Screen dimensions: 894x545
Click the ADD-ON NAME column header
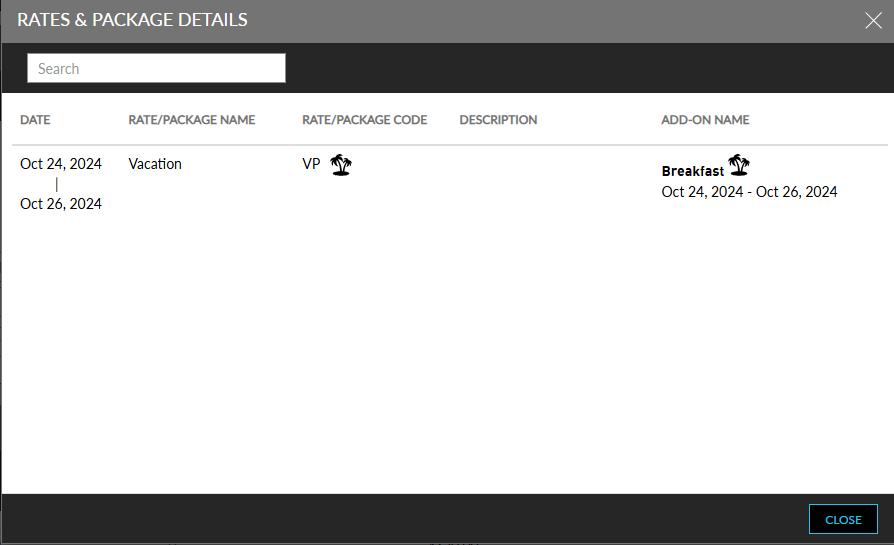(705, 120)
